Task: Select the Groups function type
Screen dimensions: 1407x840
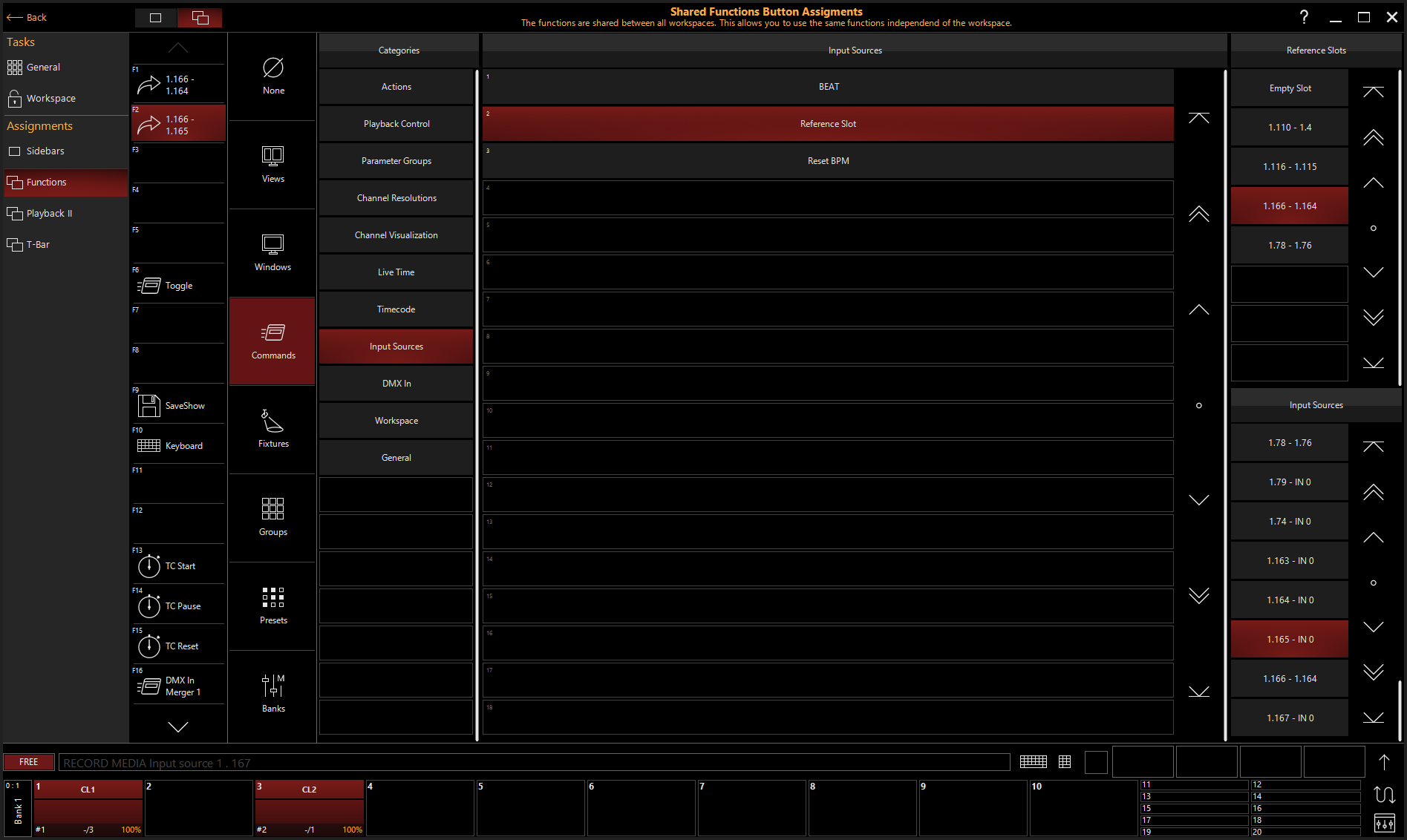Action: (272, 517)
